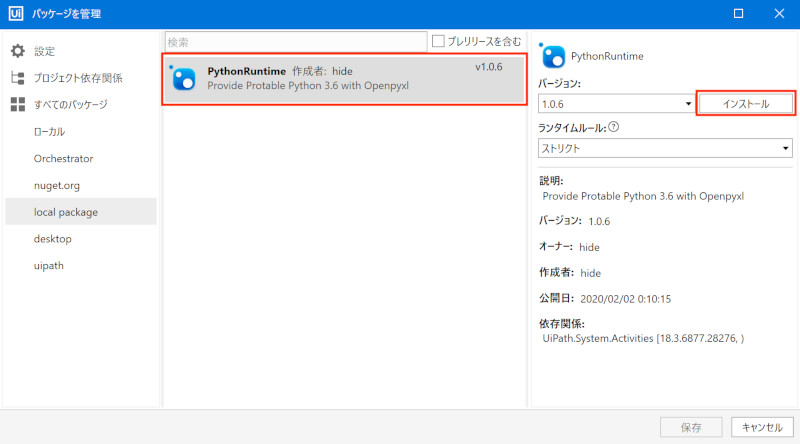Select the Orchestrator package source

click(x=63, y=158)
